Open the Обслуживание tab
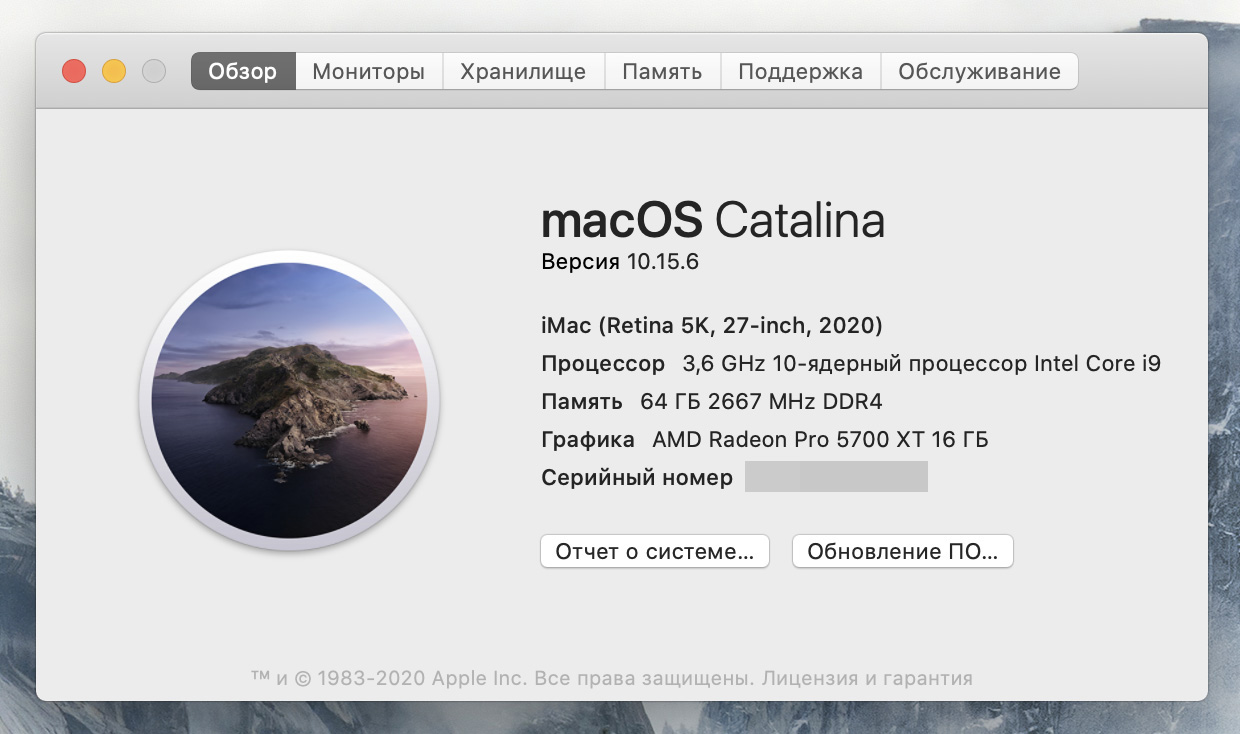The image size is (1240, 734). (x=979, y=72)
